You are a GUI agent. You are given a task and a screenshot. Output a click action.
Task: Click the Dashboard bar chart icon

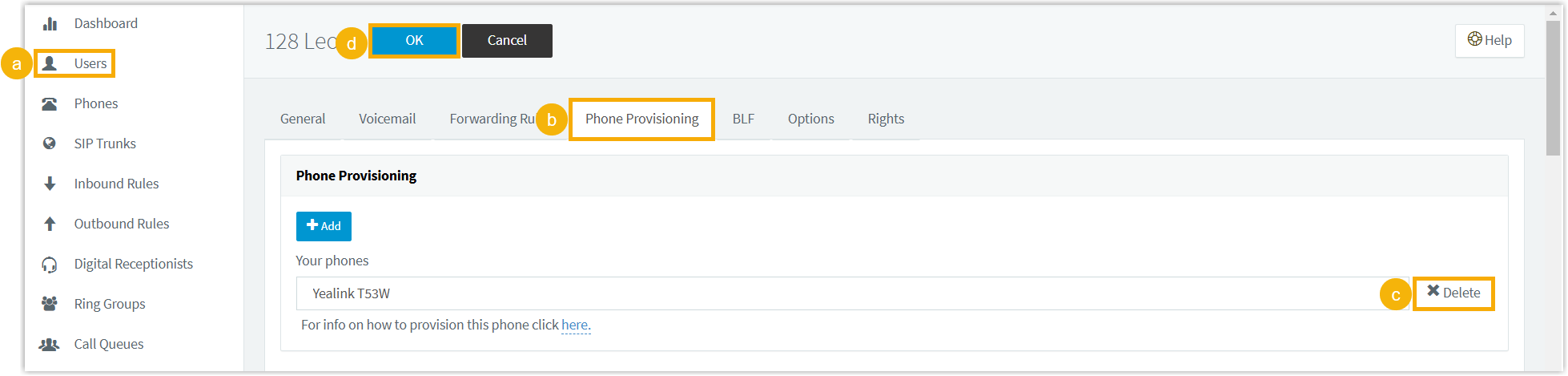(50, 23)
